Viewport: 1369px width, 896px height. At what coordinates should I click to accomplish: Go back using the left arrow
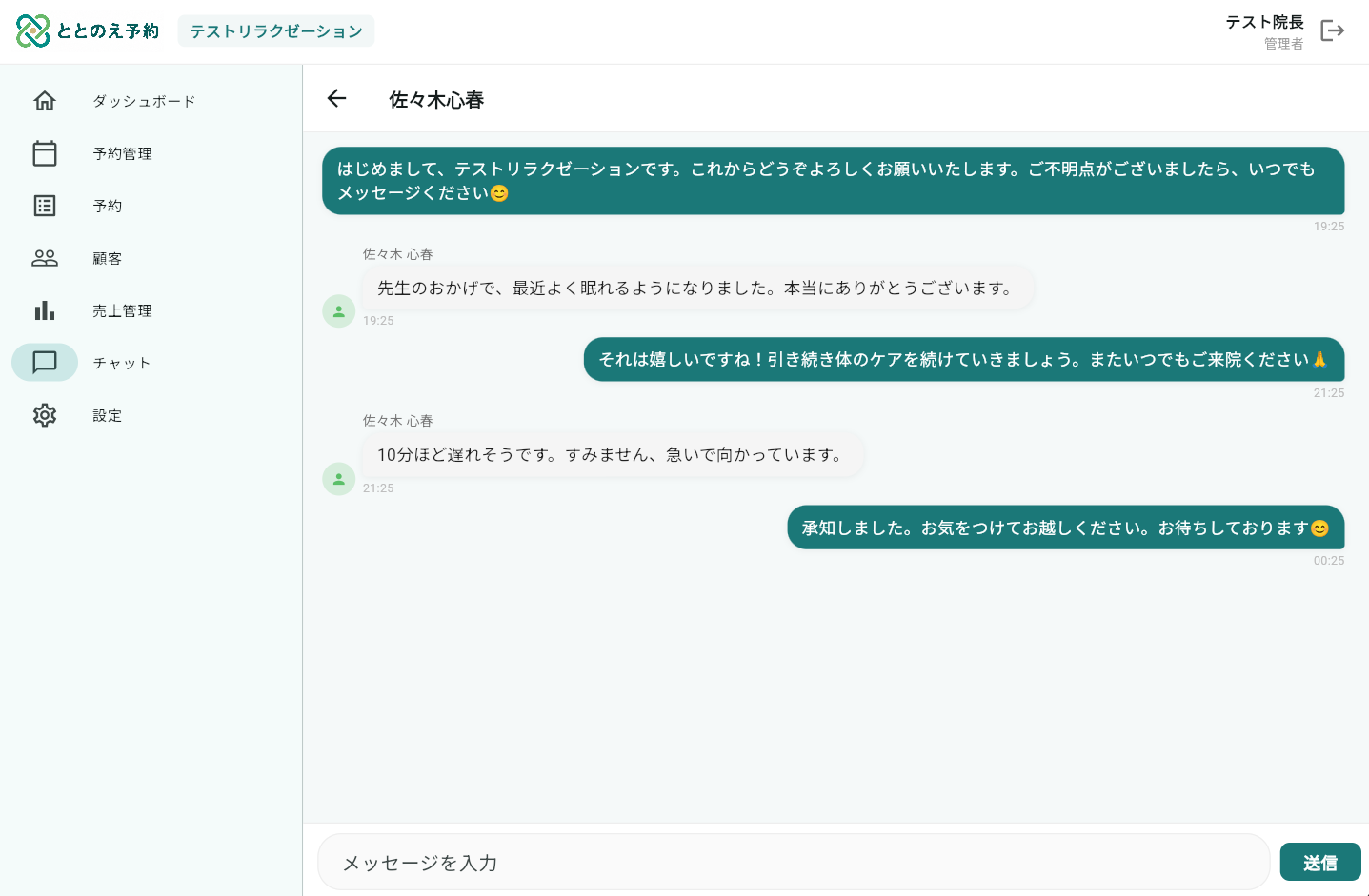pyautogui.click(x=336, y=98)
